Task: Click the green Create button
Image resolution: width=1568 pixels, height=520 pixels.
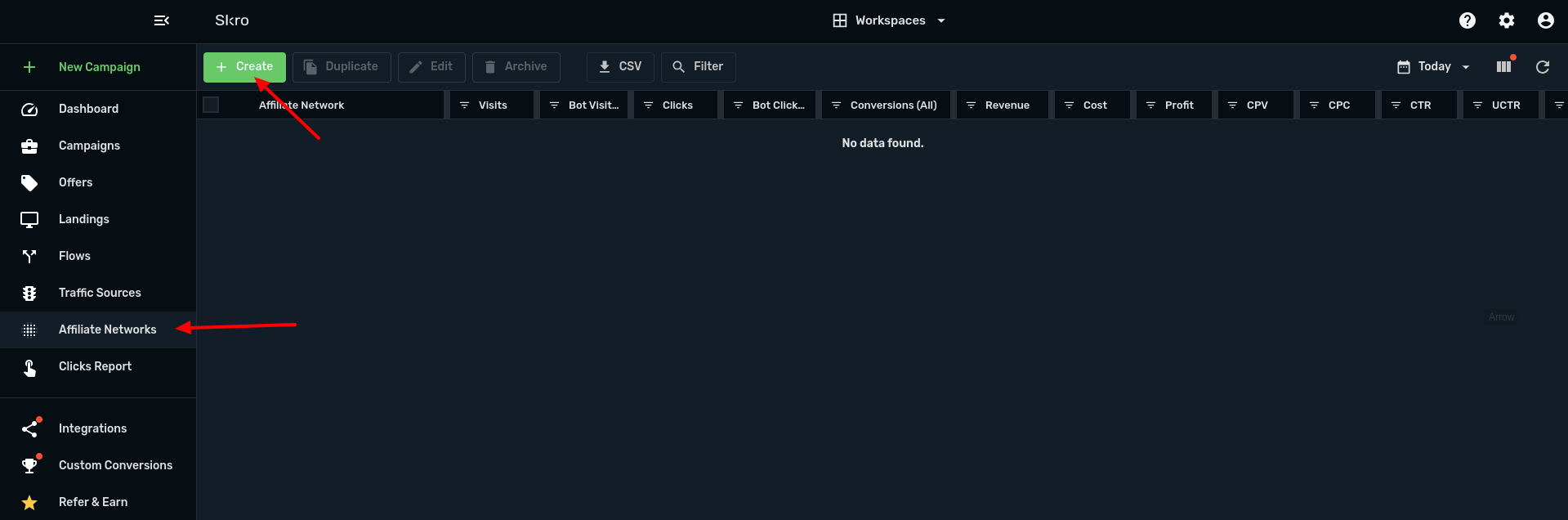Action: pyautogui.click(x=244, y=67)
